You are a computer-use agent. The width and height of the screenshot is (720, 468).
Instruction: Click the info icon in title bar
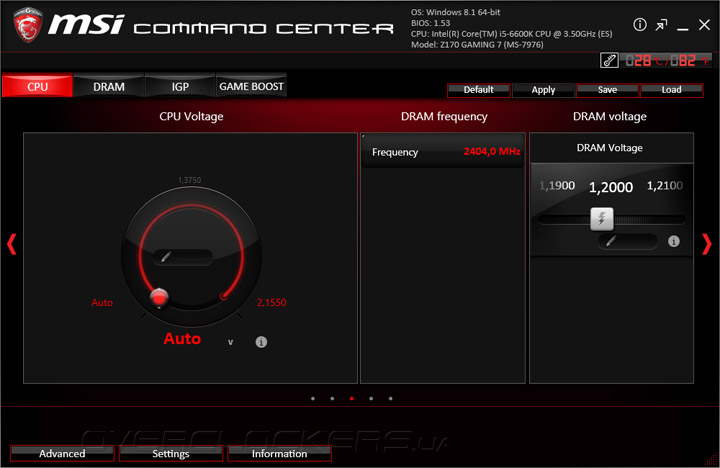(640, 25)
